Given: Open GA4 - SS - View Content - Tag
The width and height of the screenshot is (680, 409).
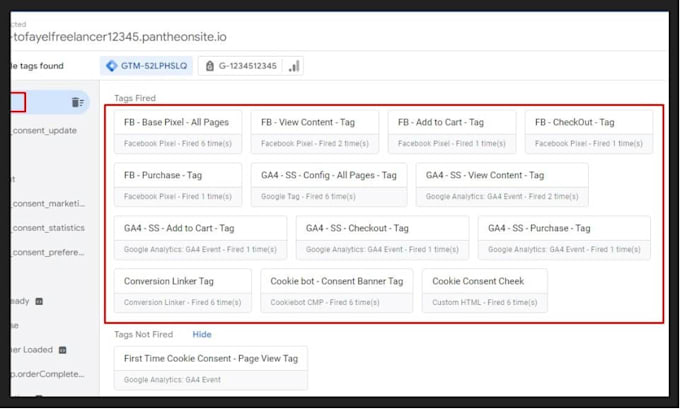Looking at the screenshot, I should pyautogui.click(x=502, y=185).
